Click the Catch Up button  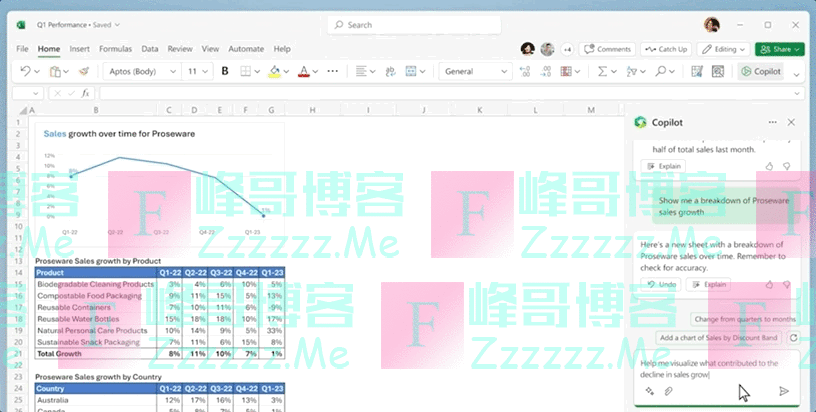point(666,49)
